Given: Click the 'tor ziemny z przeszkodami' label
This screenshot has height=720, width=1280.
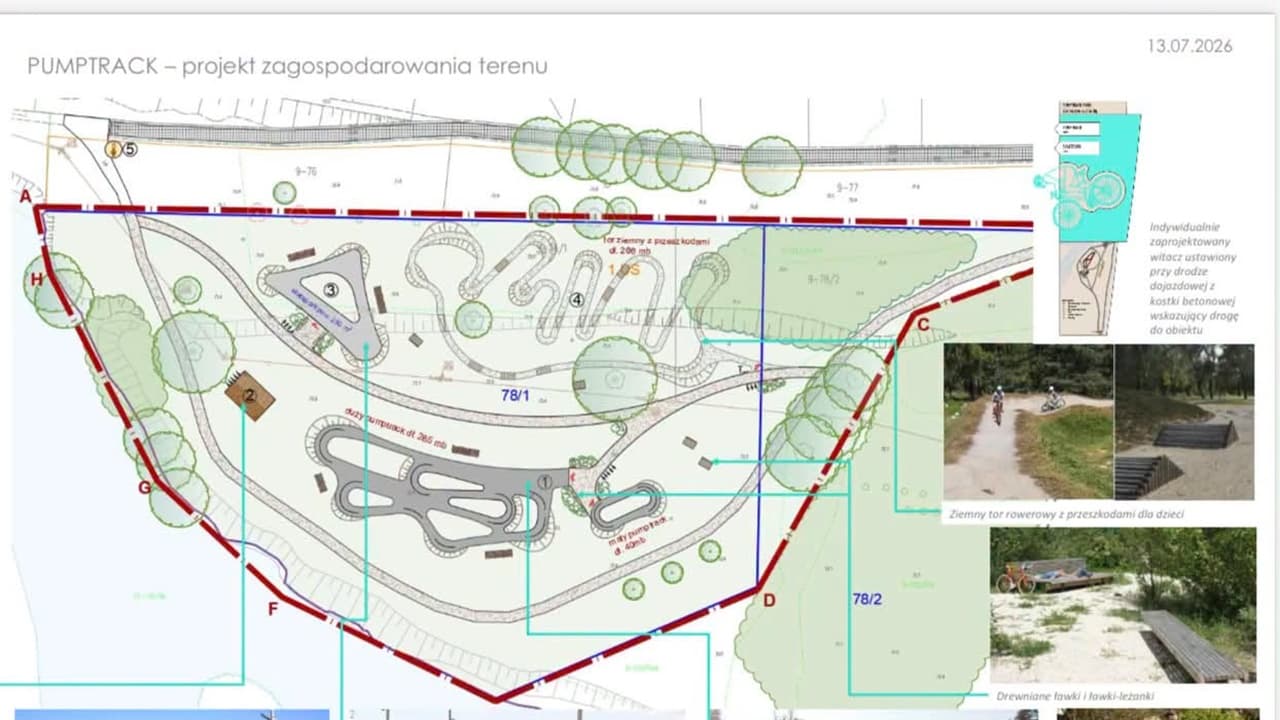Looking at the screenshot, I should [658, 247].
